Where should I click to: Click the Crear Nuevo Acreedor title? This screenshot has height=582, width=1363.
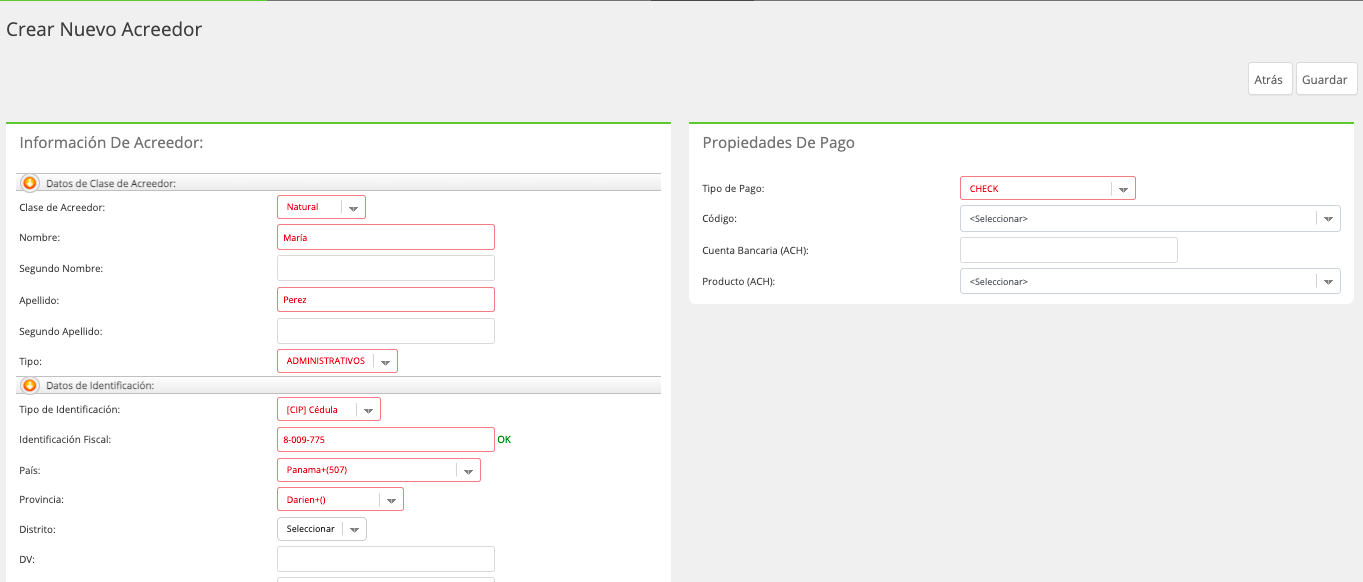tap(104, 29)
